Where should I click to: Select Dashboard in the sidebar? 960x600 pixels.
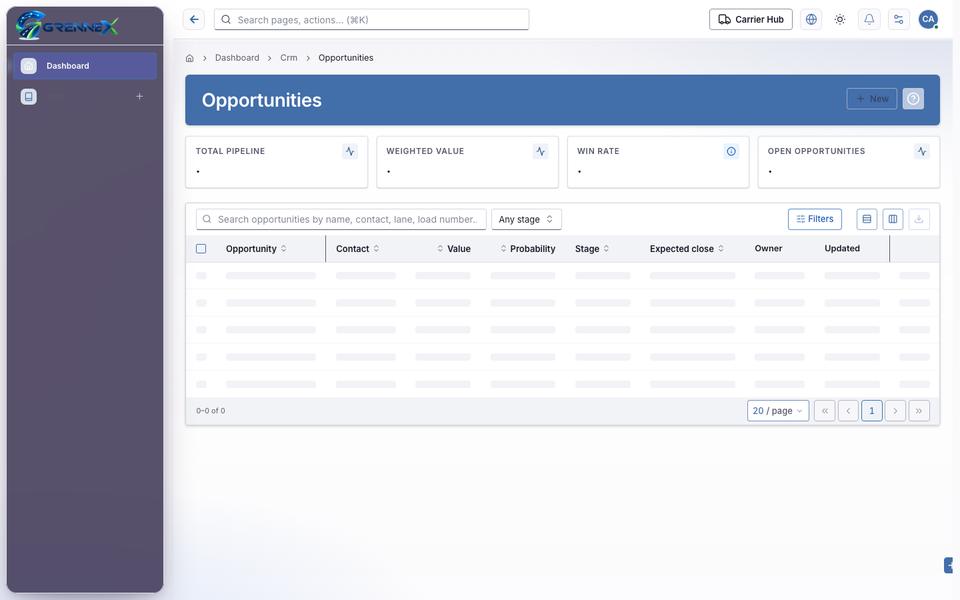tap(85, 66)
